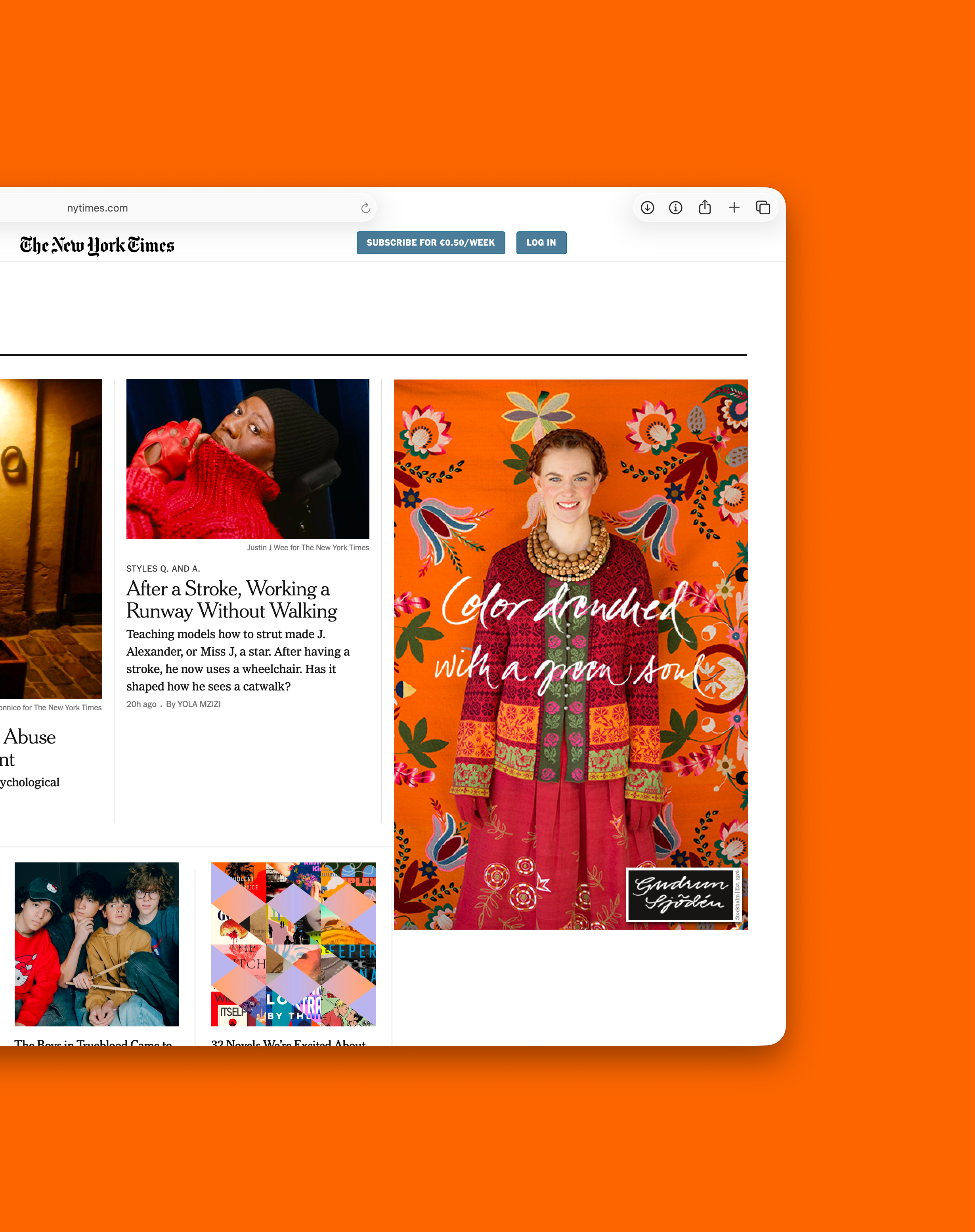
Task: Show all tabs via tab overview icon
Action: pyautogui.click(x=763, y=208)
